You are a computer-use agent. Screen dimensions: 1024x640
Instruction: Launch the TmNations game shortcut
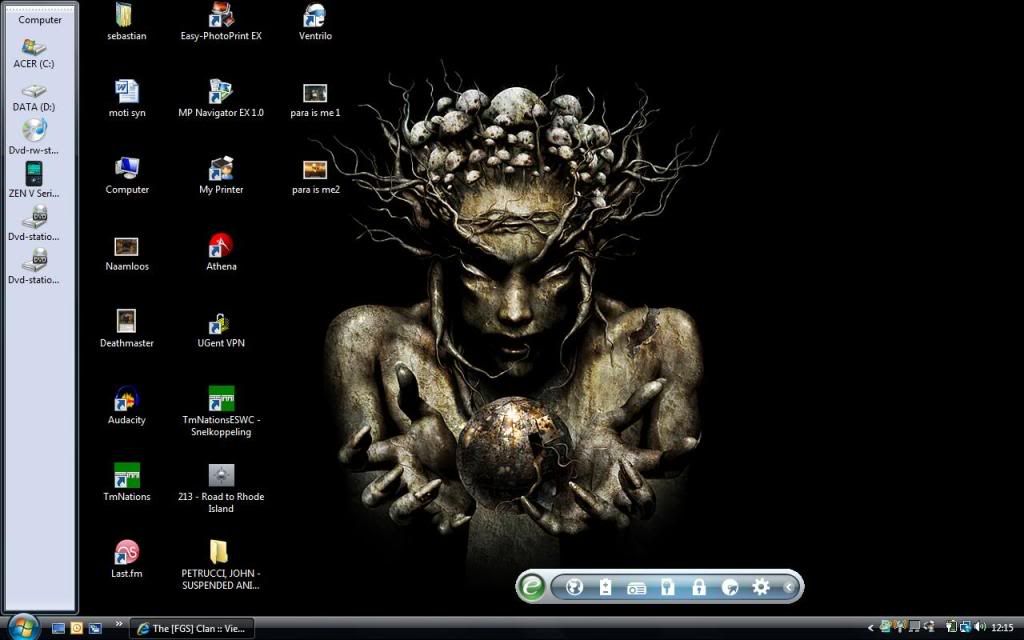[127, 483]
